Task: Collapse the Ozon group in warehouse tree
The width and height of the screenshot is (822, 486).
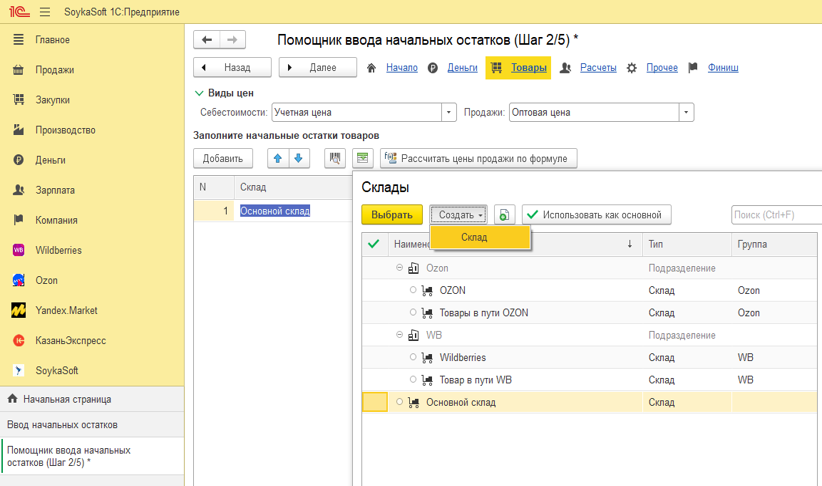Action: point(400,268)
